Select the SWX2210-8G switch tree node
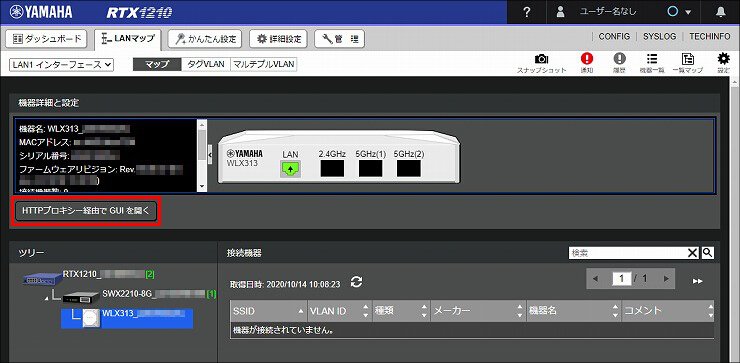Screen dimensions: 740x363 (139, 295)
